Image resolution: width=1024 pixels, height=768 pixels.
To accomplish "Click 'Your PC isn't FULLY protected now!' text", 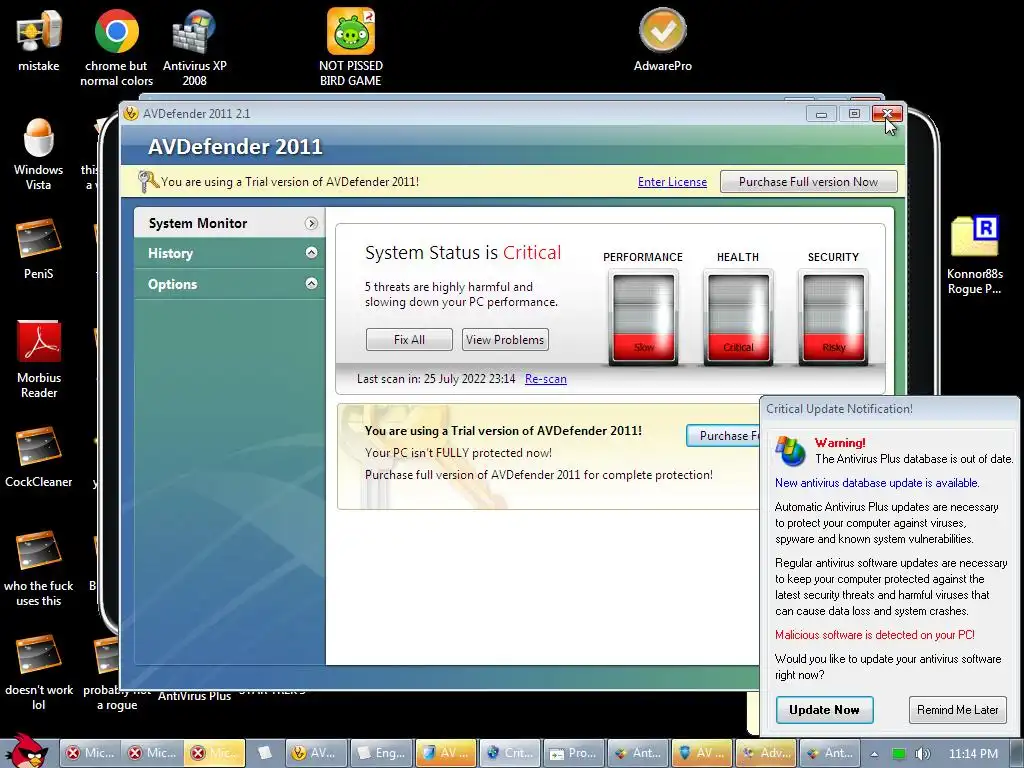I will coord(458,453).
